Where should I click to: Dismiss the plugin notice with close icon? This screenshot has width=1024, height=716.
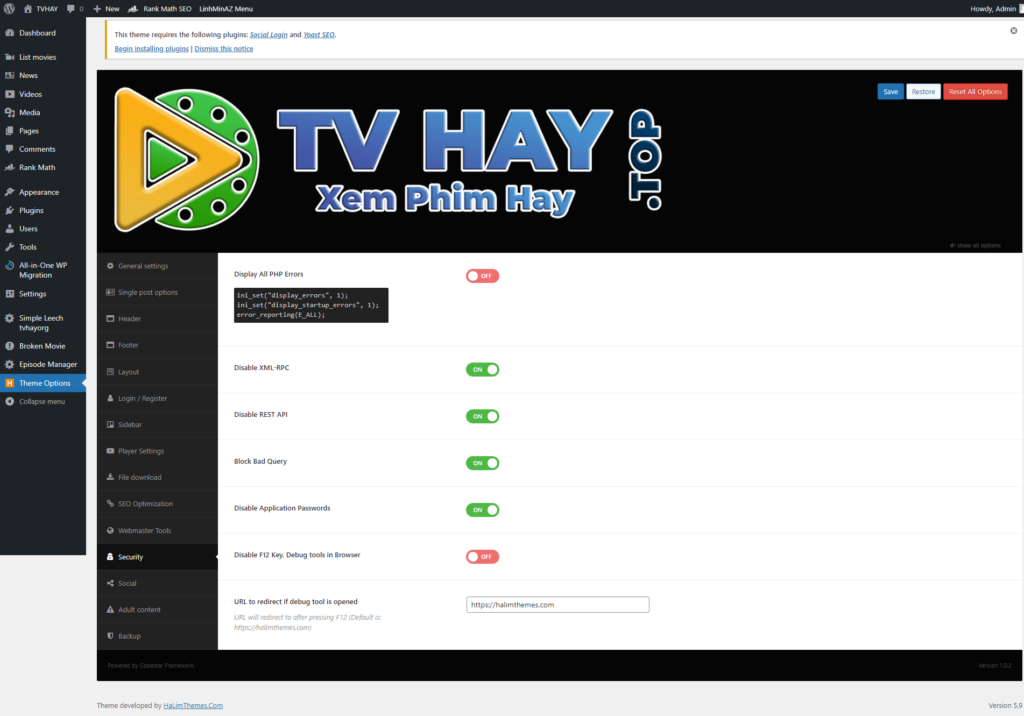[x=1013, y=31]
